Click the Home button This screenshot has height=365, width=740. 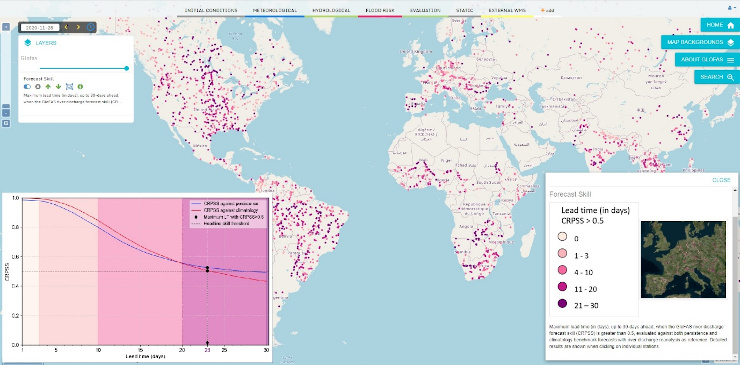click(x=720, y=25)
